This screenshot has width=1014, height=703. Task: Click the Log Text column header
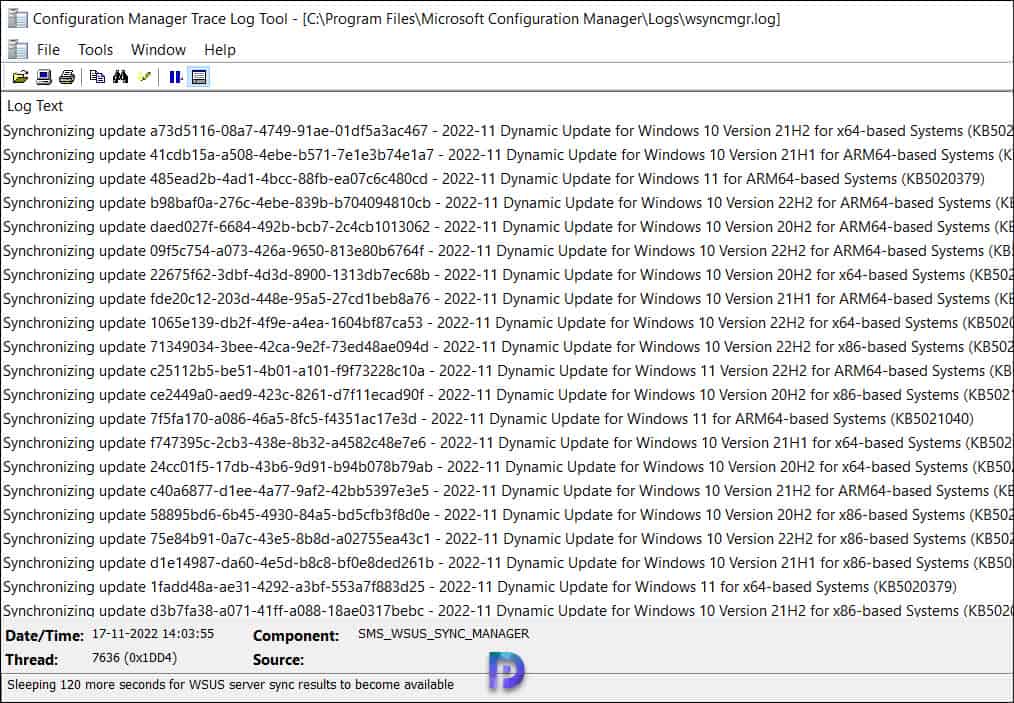35,106
